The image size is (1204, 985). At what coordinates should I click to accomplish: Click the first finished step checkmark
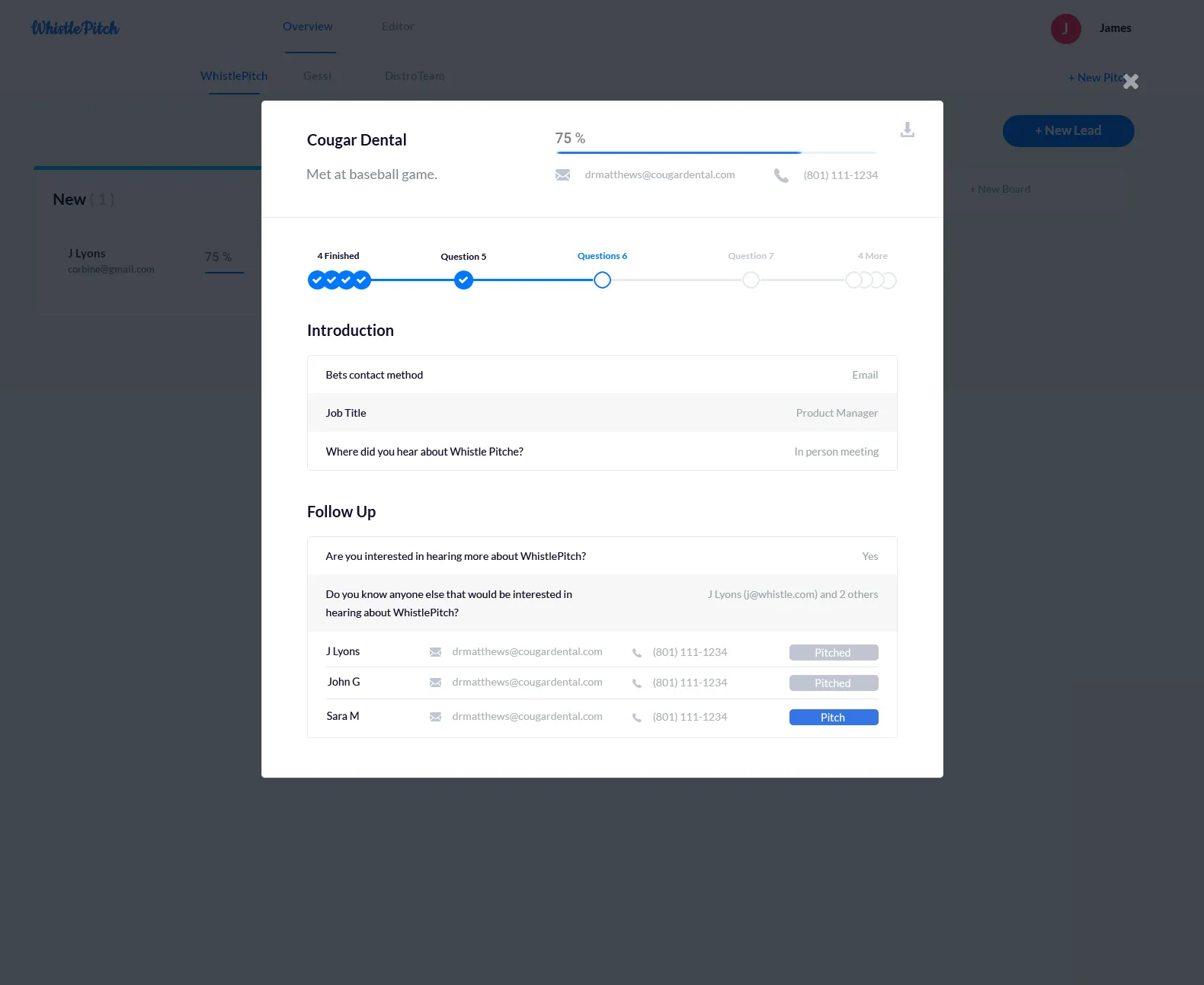(x=316, y=280)
